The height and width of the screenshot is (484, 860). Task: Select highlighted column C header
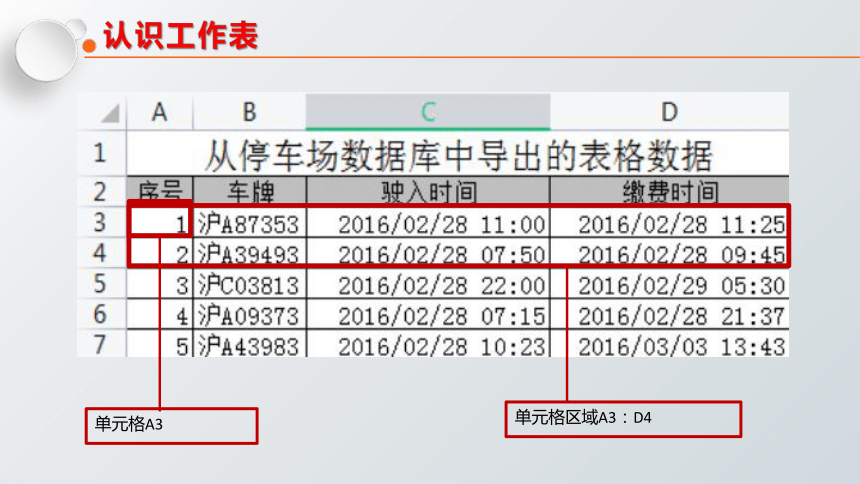point(428,112)
